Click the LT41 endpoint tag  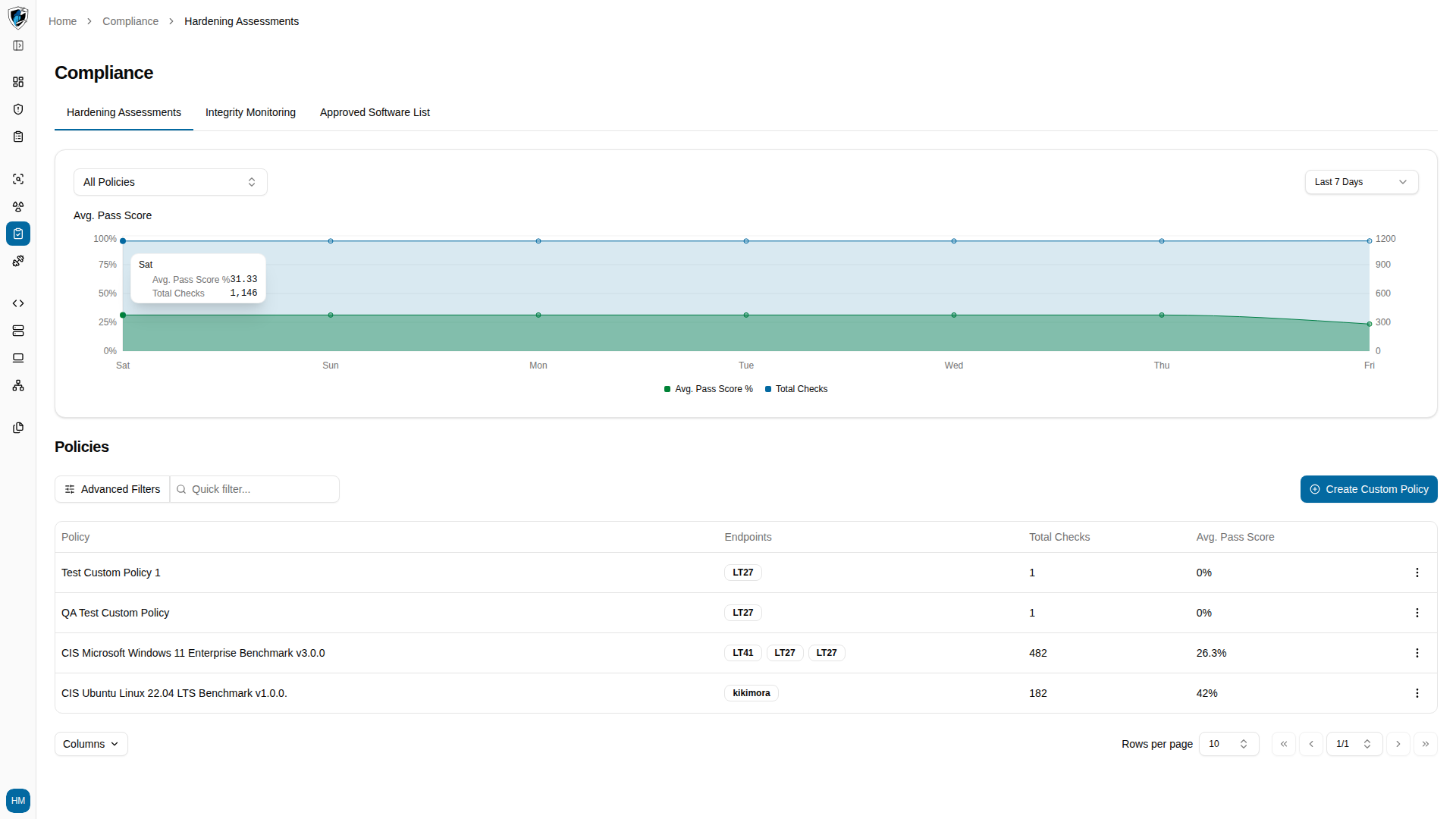pyautogui.click(x=743, y=653)
